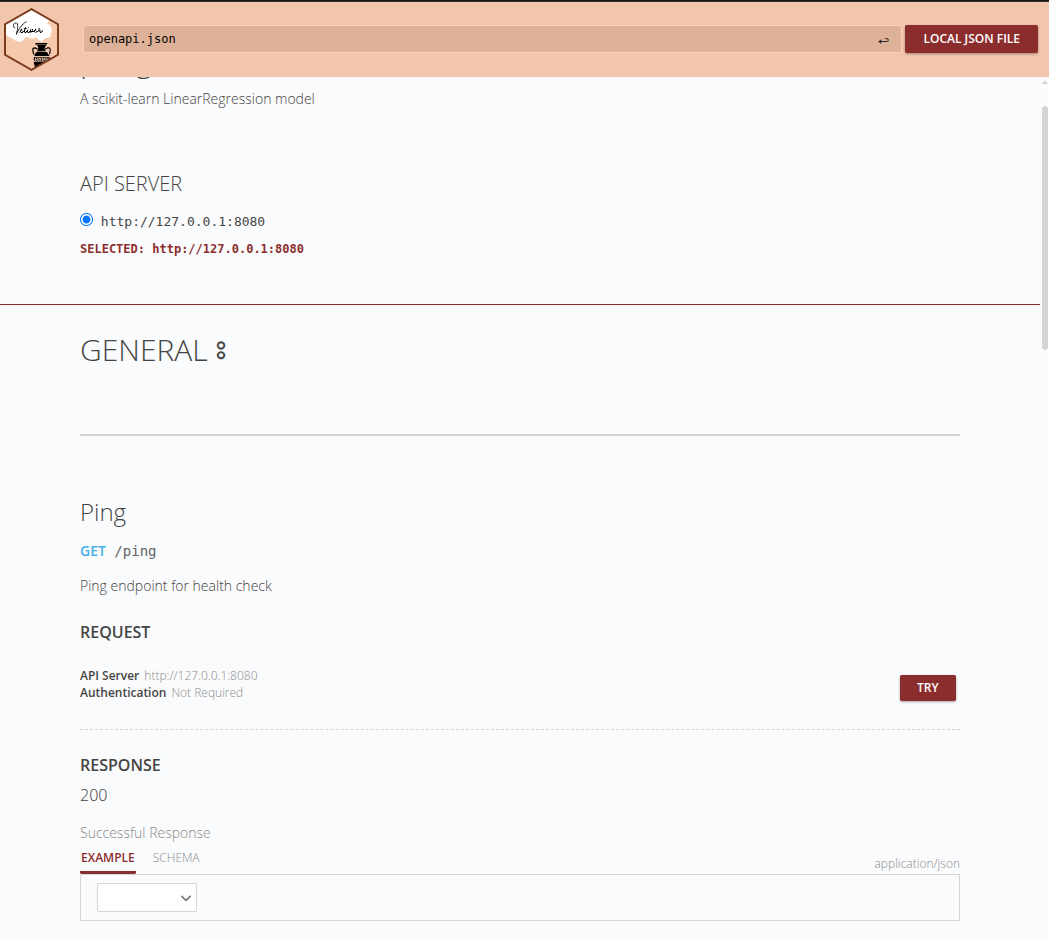Click the API SERVER heading
Viewport: 1049px width, 938px height.
[x=131, y=184]
